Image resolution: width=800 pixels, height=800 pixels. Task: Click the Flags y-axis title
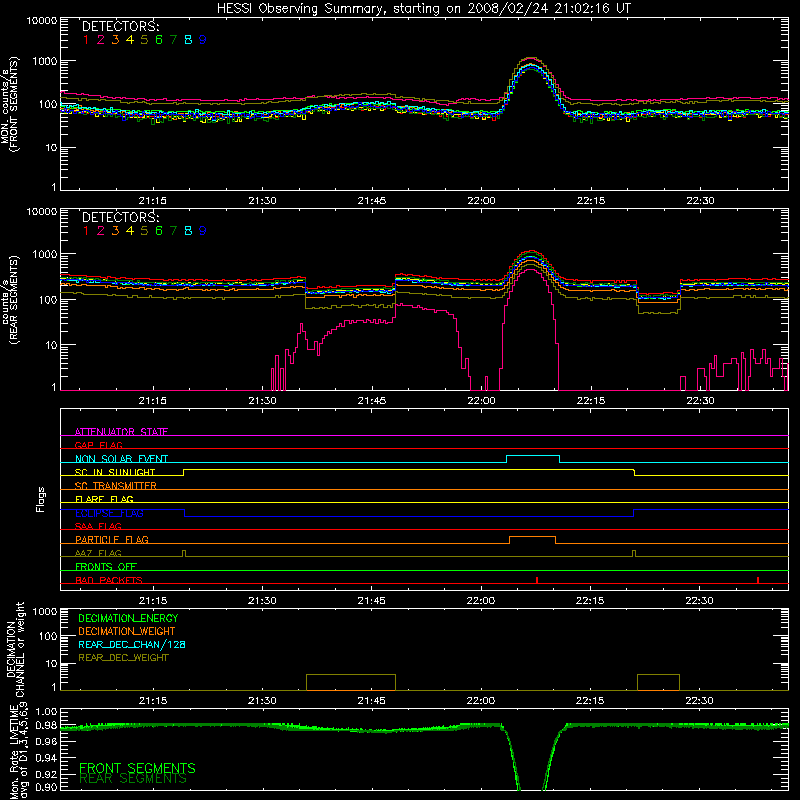click(40, 499)
